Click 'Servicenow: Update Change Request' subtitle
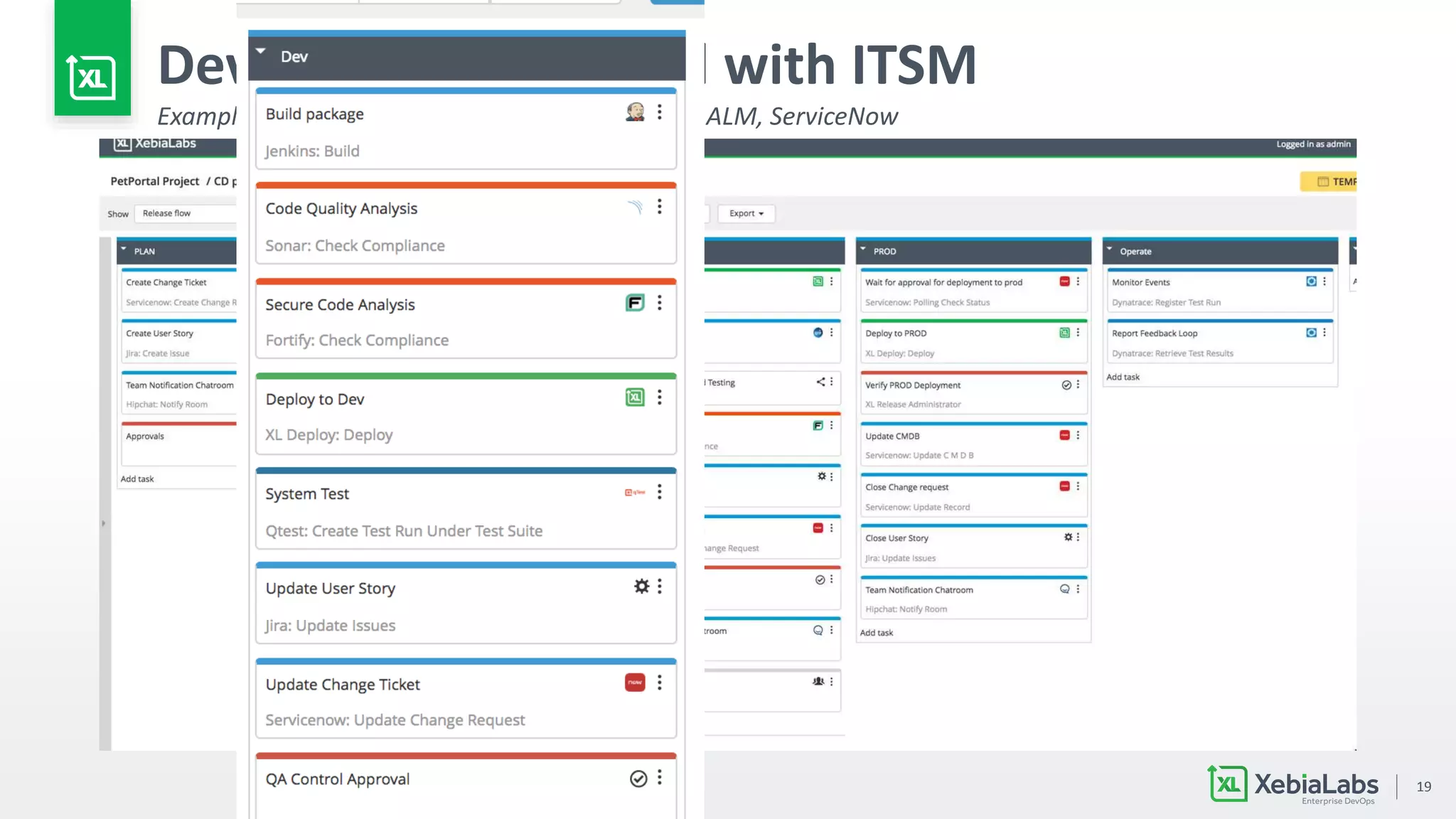The width and height of the screenshot is (1456, 819). tap(395, 720)
